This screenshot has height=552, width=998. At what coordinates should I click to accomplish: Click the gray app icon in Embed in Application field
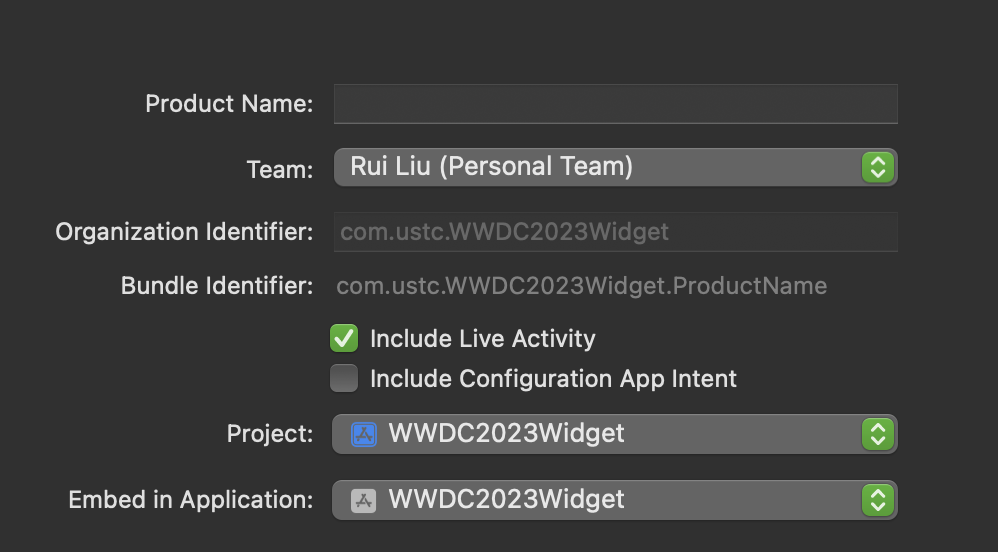[x=364, y=500]
